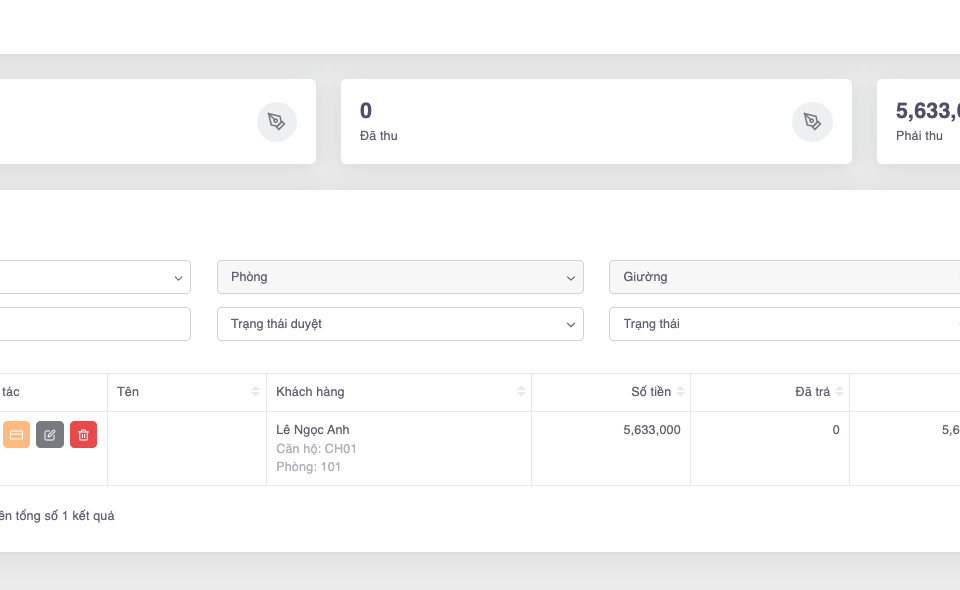
Task: Click the sort arrows in the Đã trả header
Action: [x=839, y=392]
